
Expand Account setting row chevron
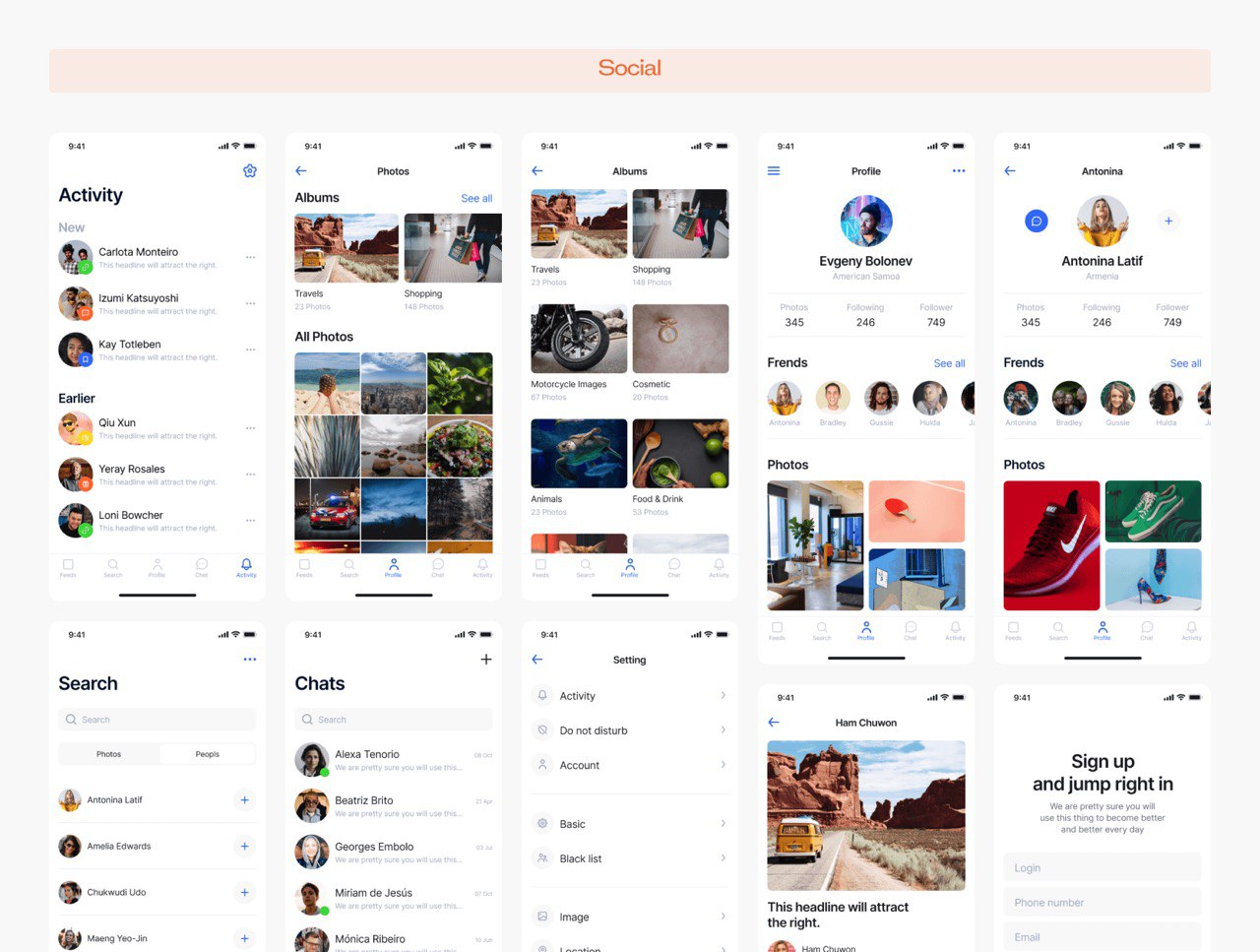[724, 764]
